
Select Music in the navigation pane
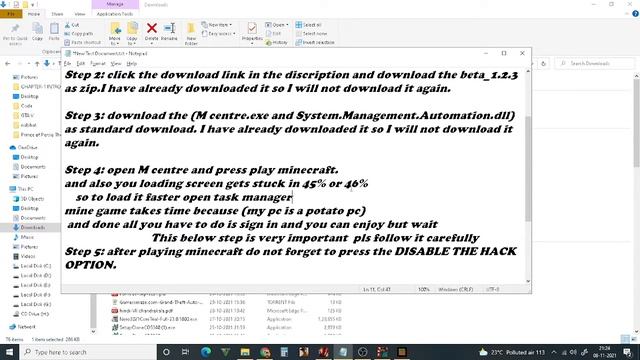24,237
